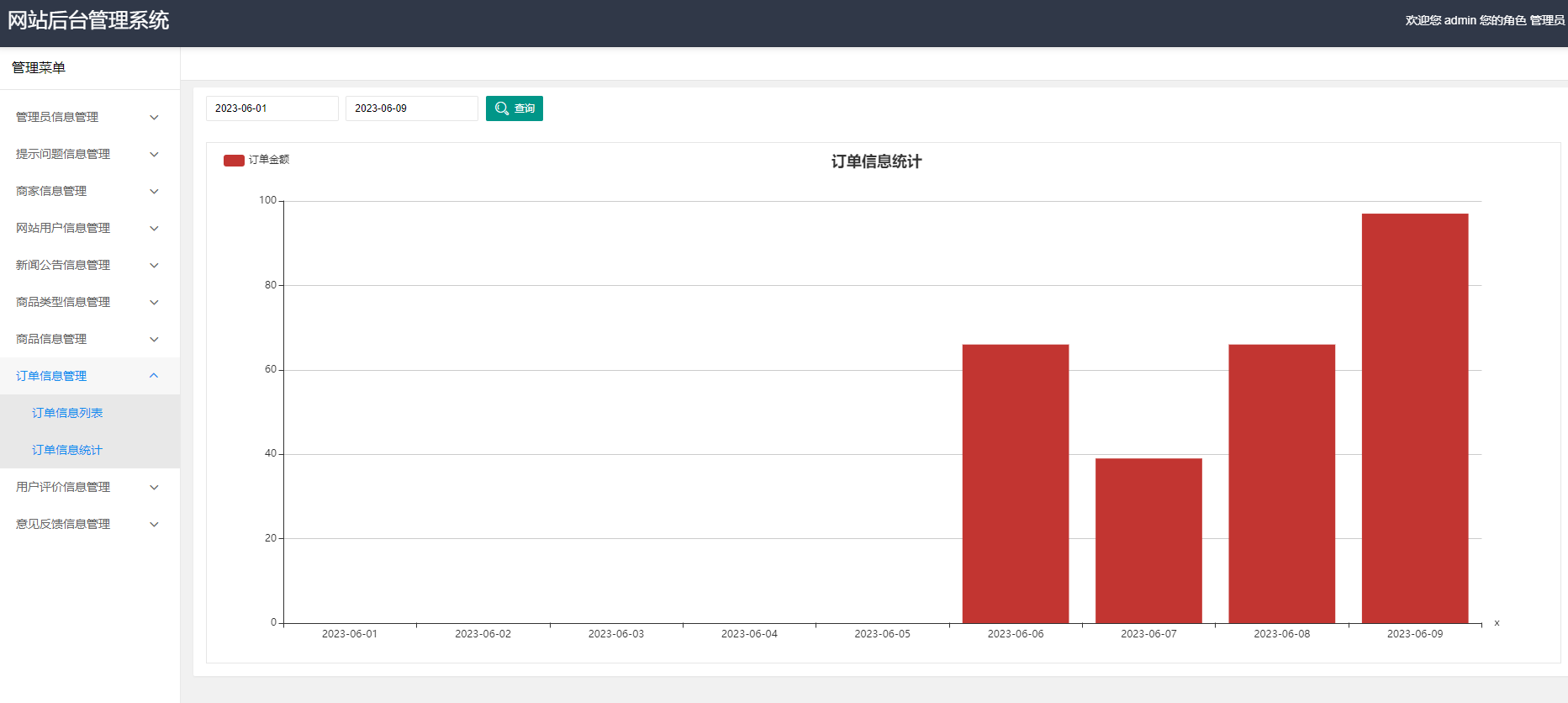Click the 2023-06-08 bar in chart

click(1282, 484)
